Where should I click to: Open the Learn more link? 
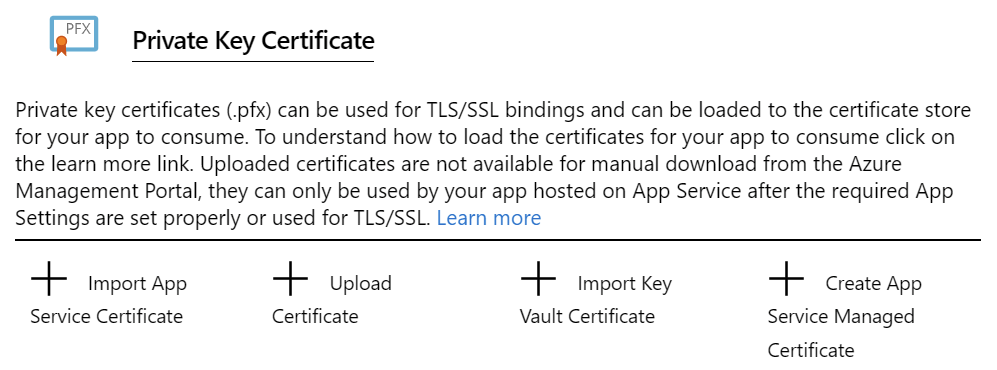(489, 218)
